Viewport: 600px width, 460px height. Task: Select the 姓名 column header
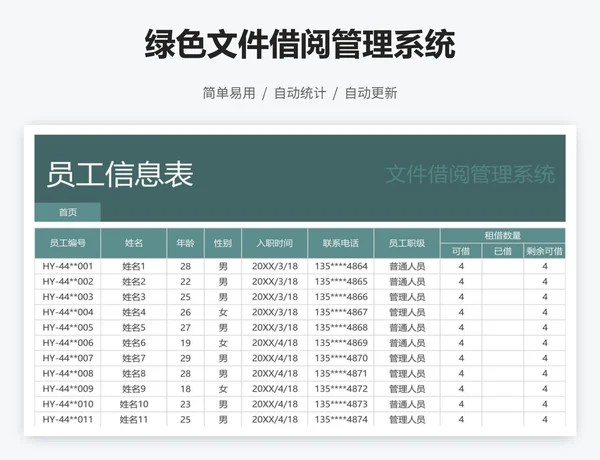134,243
